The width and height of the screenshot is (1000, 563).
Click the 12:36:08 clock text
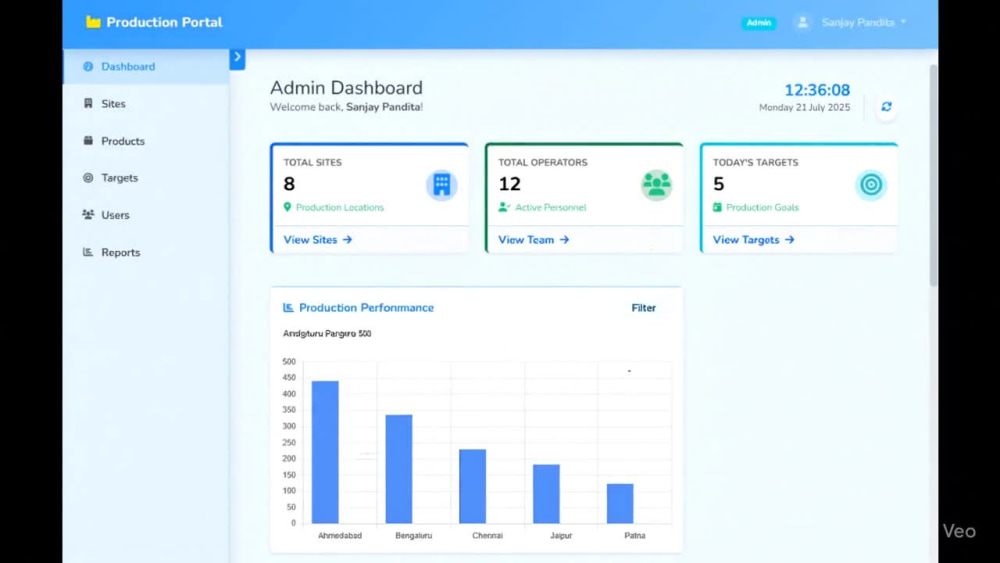[817, 90]
